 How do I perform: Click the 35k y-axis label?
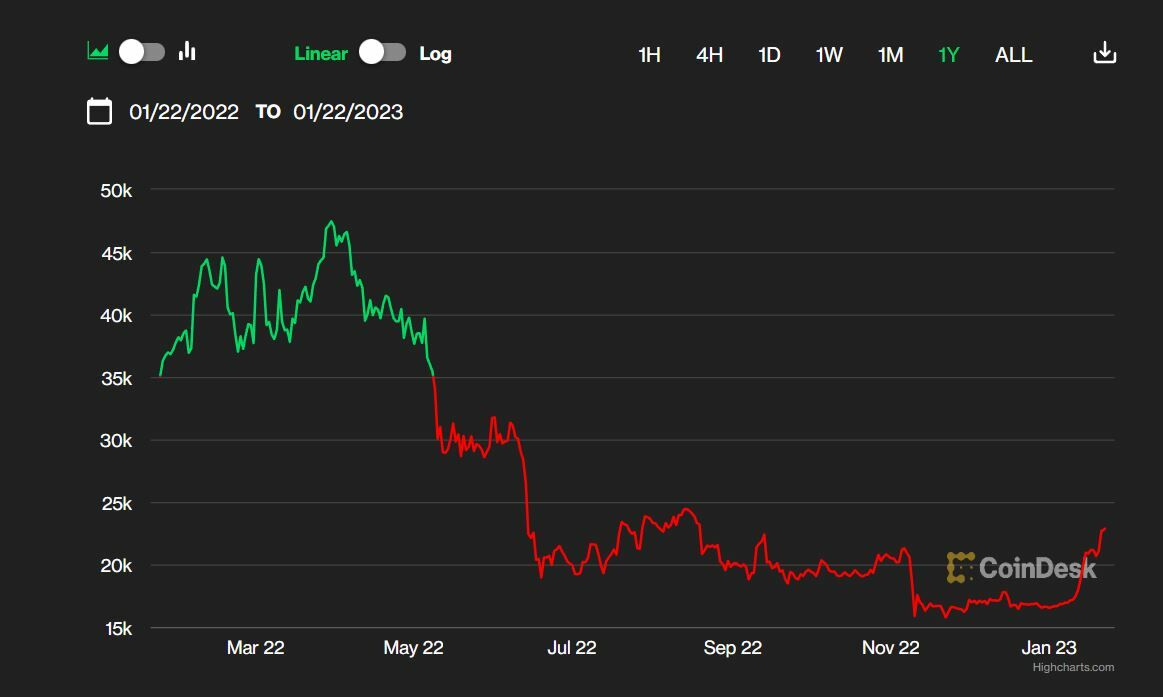116,379
